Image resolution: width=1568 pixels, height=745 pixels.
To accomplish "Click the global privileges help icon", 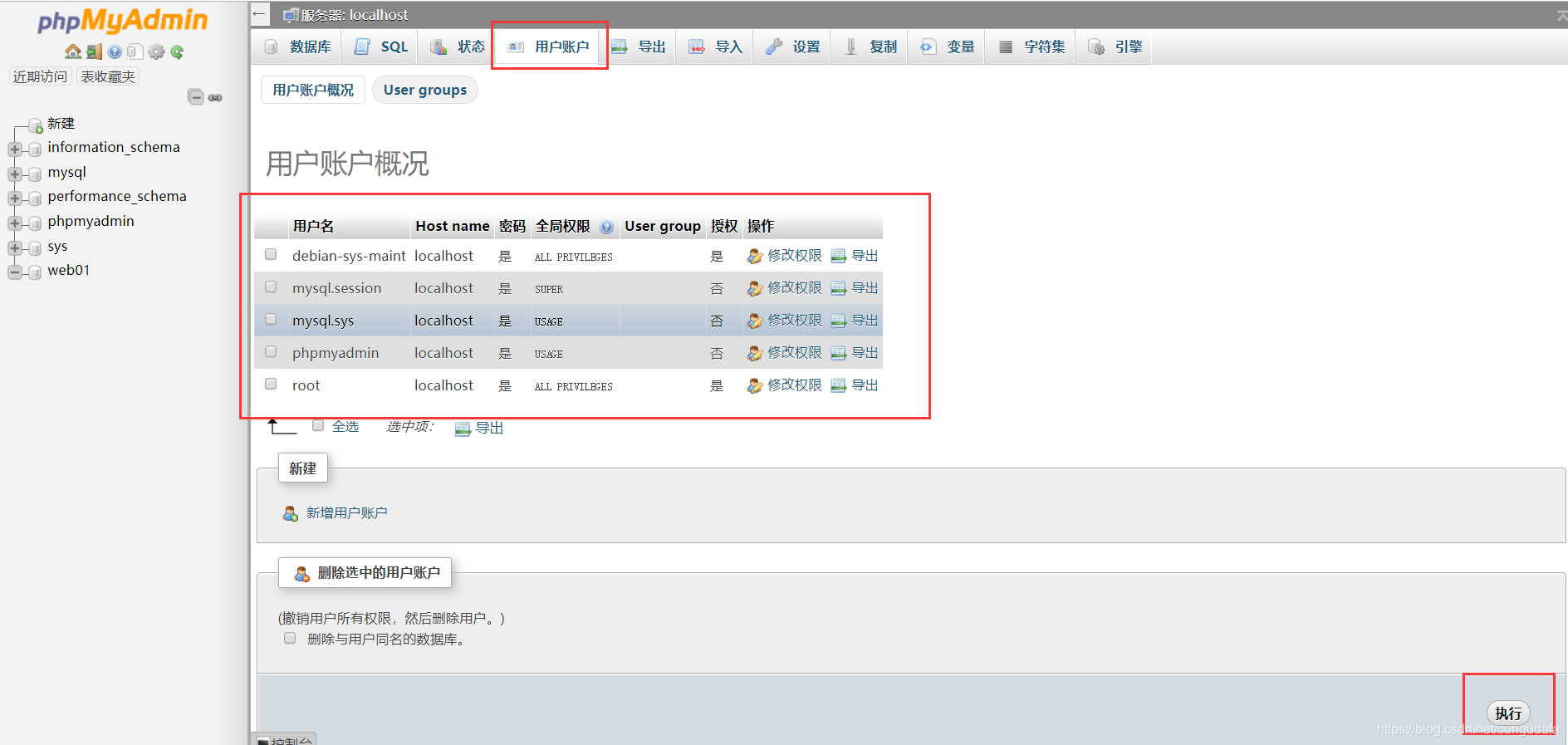I will point(607,227).
